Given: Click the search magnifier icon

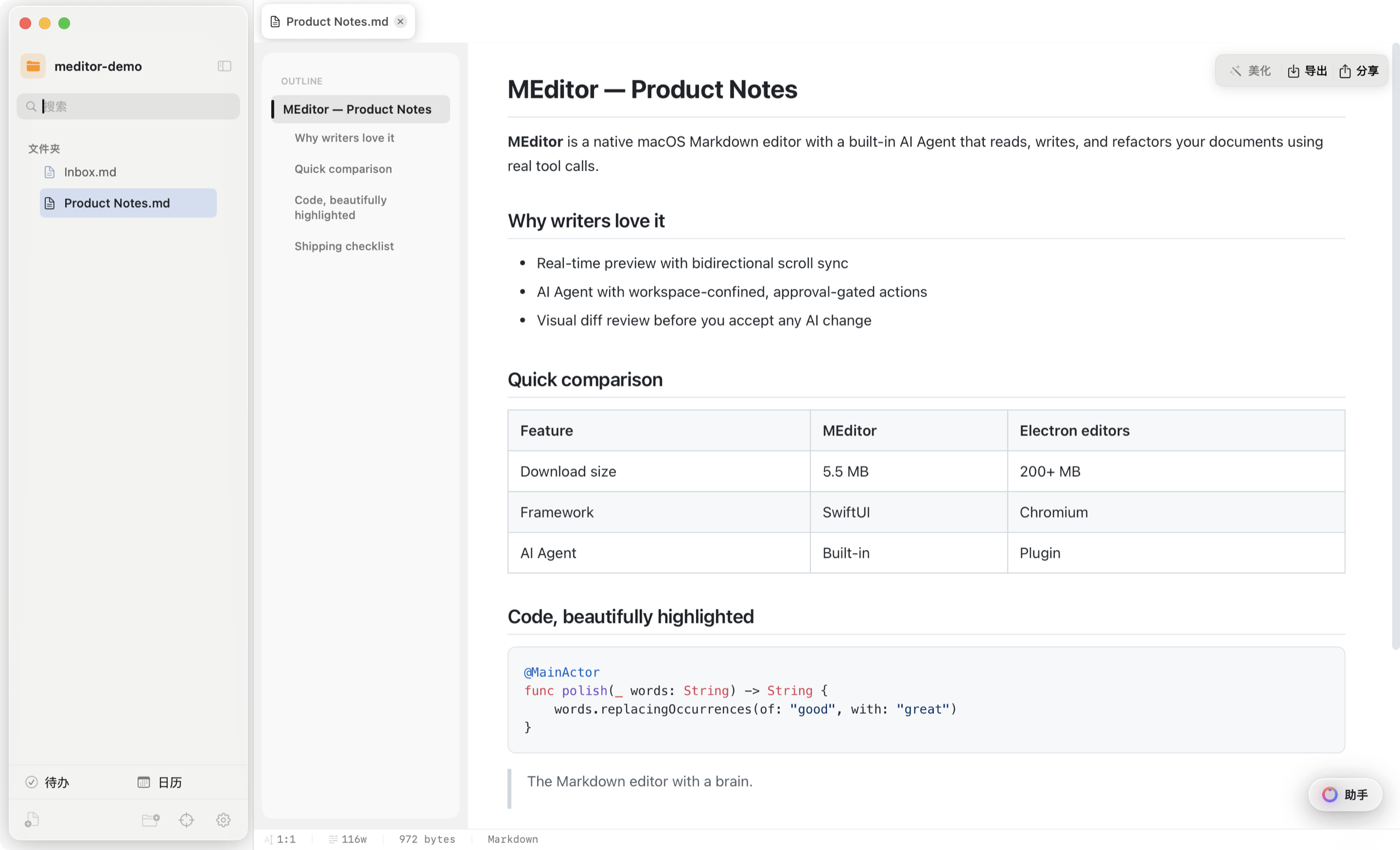Looking at the screenshot, I should 31,106.
